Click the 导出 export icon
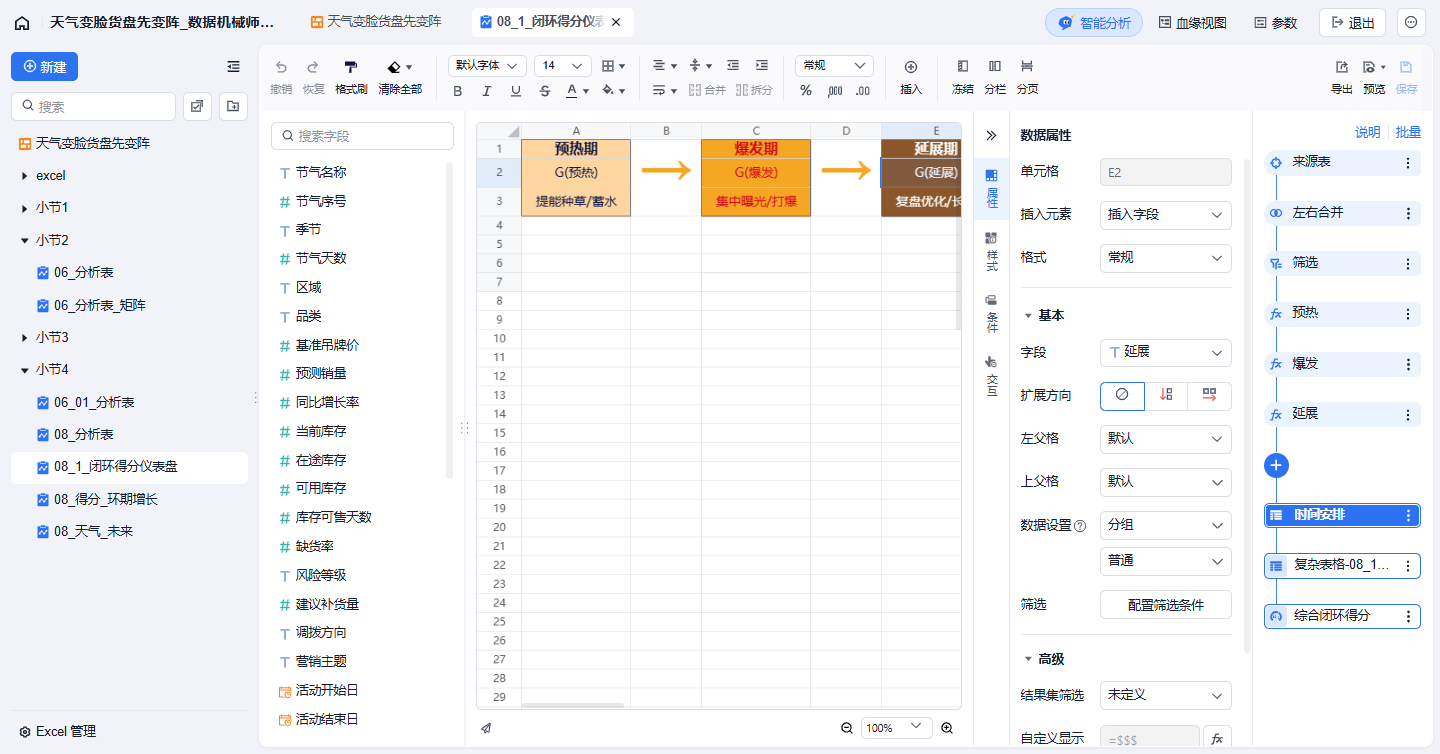Screen dimensions: 1440x754 point(1342,67)
